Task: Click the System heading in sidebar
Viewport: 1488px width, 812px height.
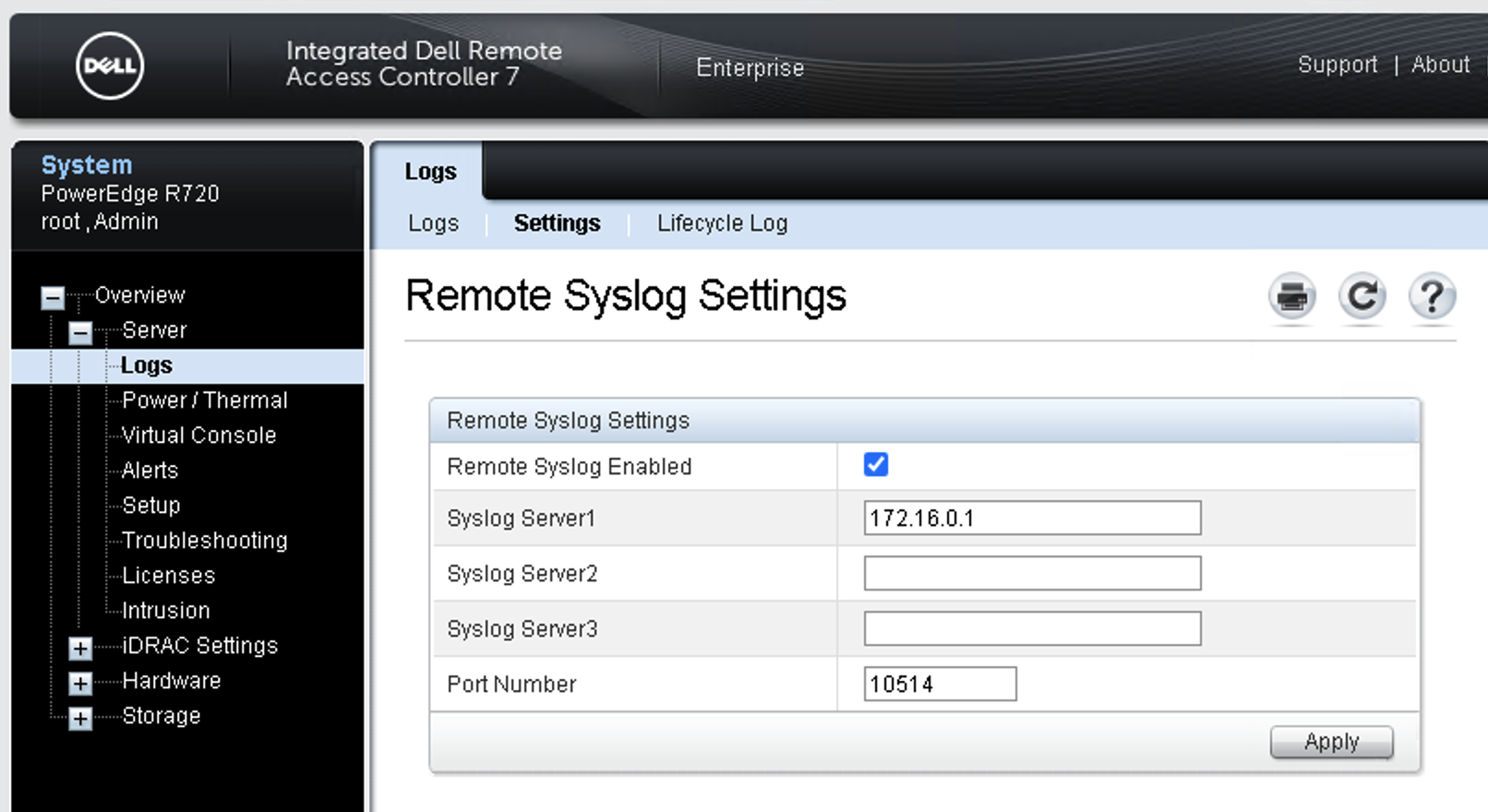Action: [x=87, y=165]
